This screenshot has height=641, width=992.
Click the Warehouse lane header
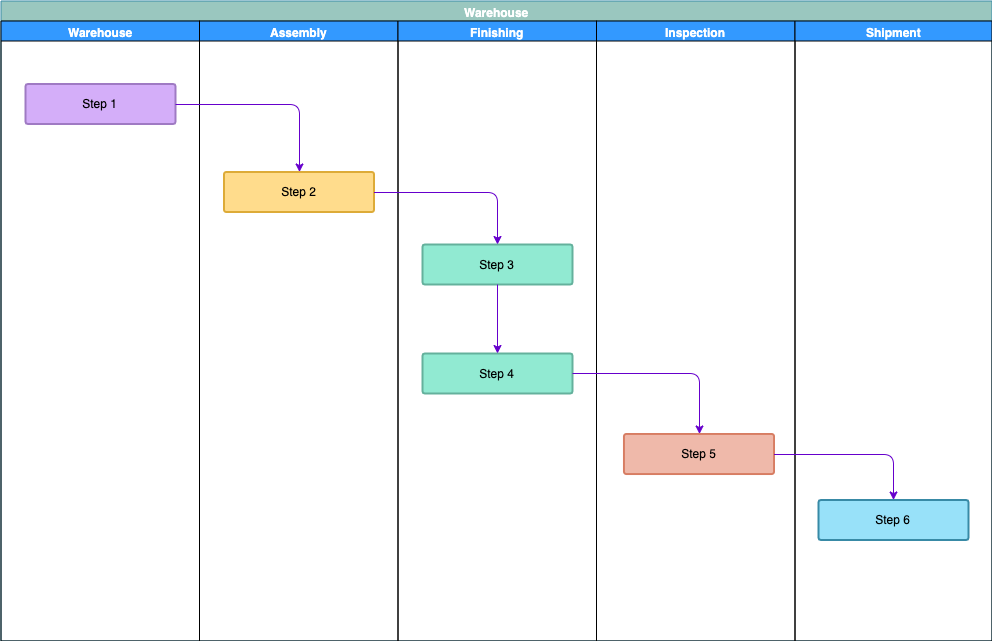click(100, 32)
